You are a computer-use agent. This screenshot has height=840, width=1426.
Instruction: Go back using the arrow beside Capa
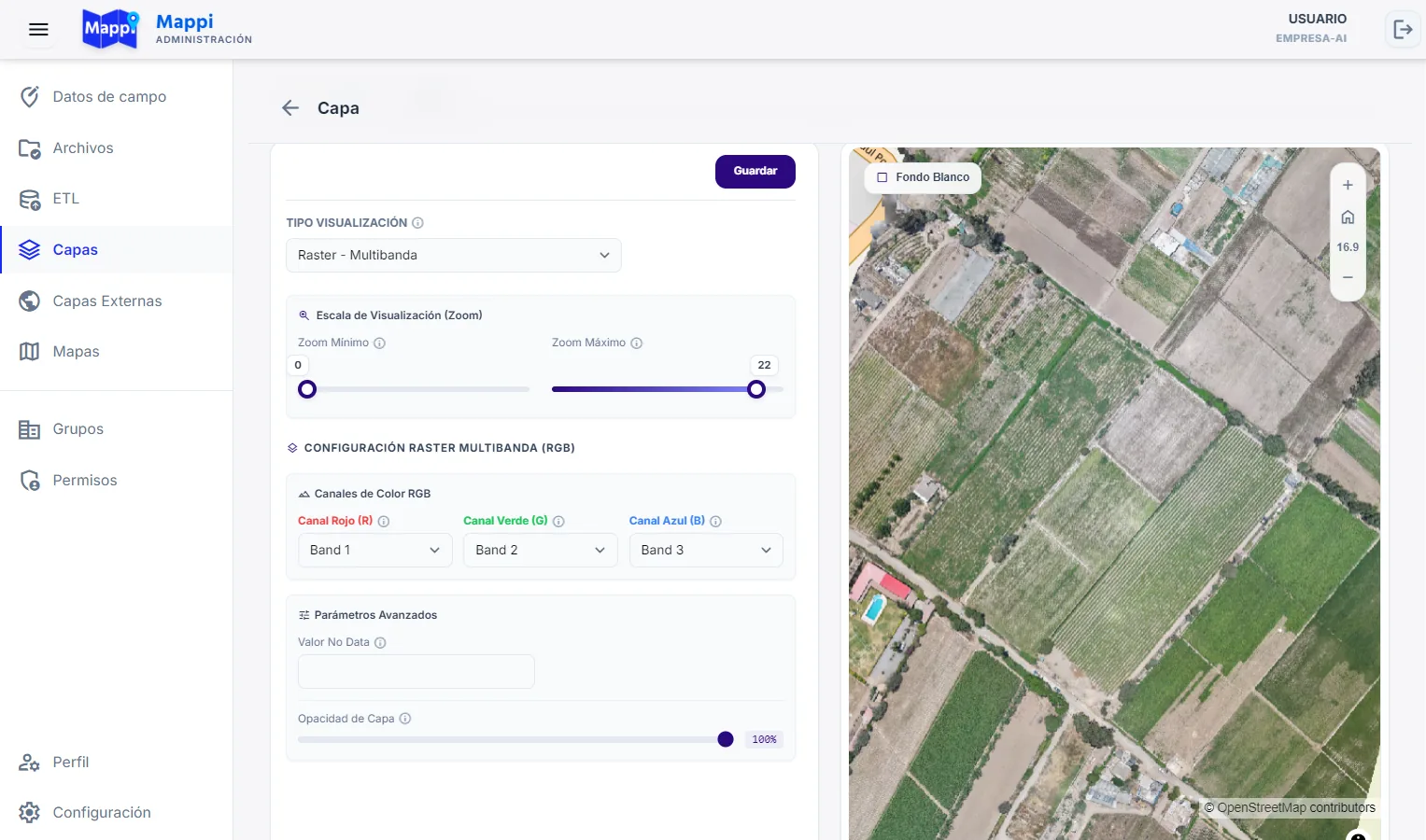coord(290,108)
